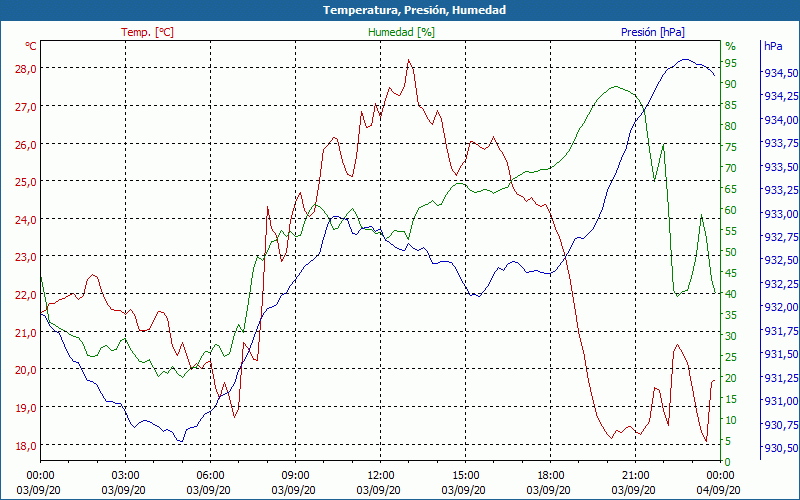800x500 pixels.
Task: Click the 934,25 pressure axis value
Action: click(x=781, y=96)
